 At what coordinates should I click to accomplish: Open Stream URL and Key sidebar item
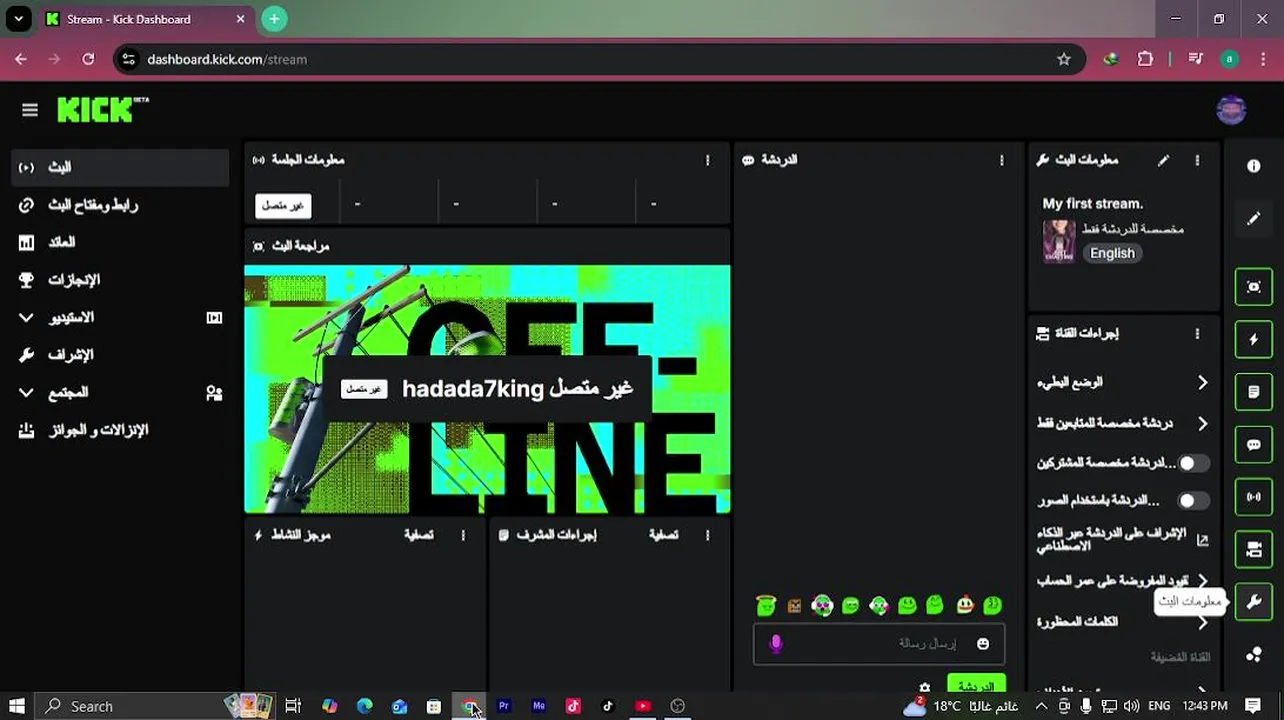(120, 205)
